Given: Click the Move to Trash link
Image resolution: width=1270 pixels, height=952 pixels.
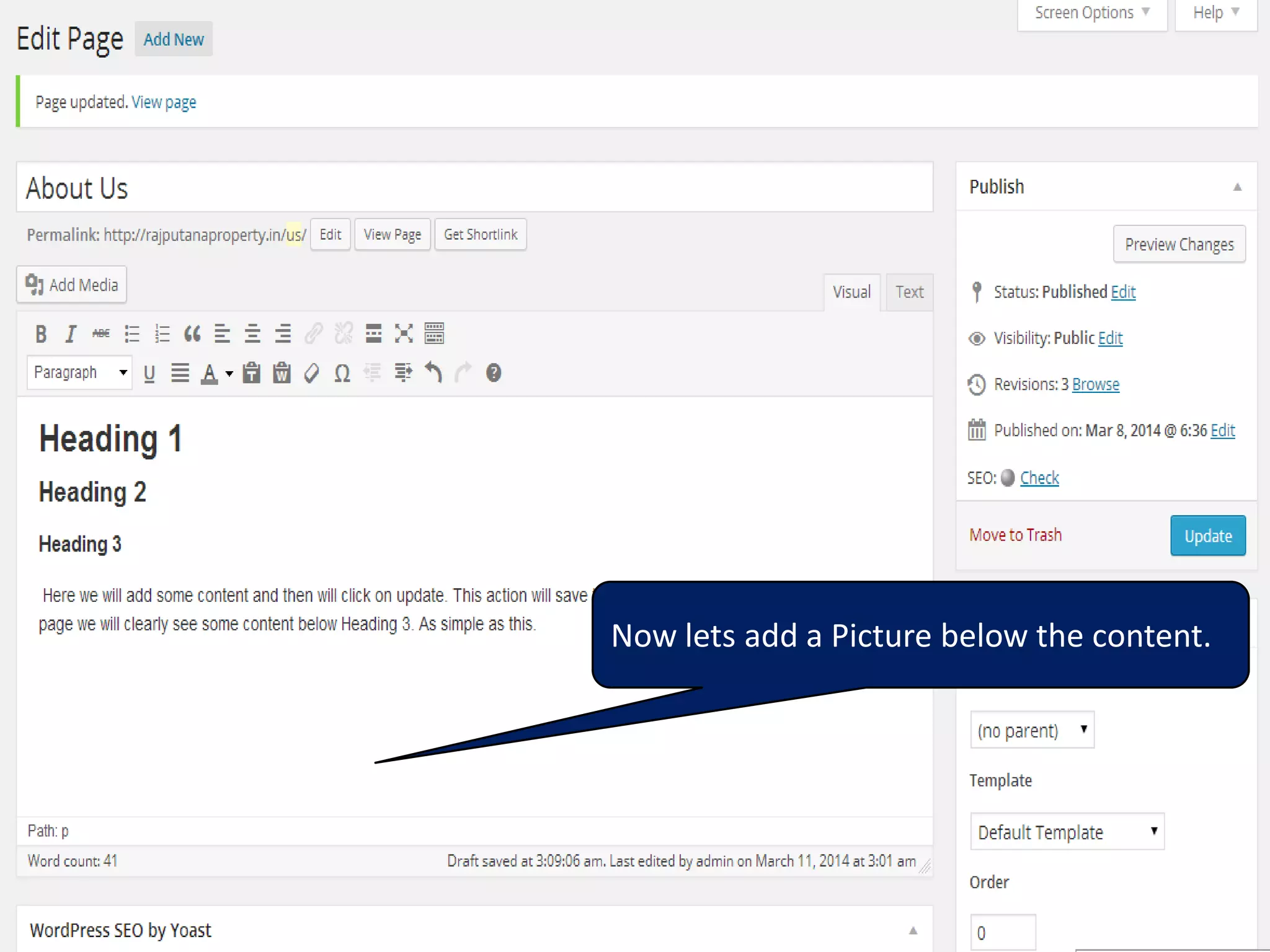Looking at the screenshot, I should pyautogui.click(x=1015, y=535).
